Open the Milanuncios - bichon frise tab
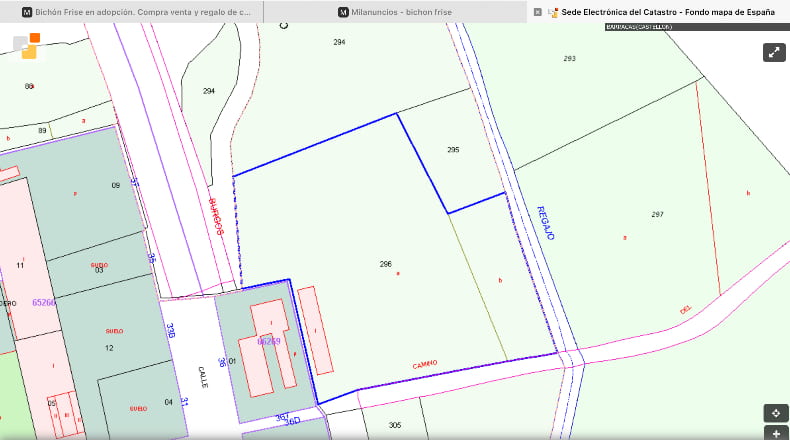The height and width of the screenshot is (440, 790). 395,12
